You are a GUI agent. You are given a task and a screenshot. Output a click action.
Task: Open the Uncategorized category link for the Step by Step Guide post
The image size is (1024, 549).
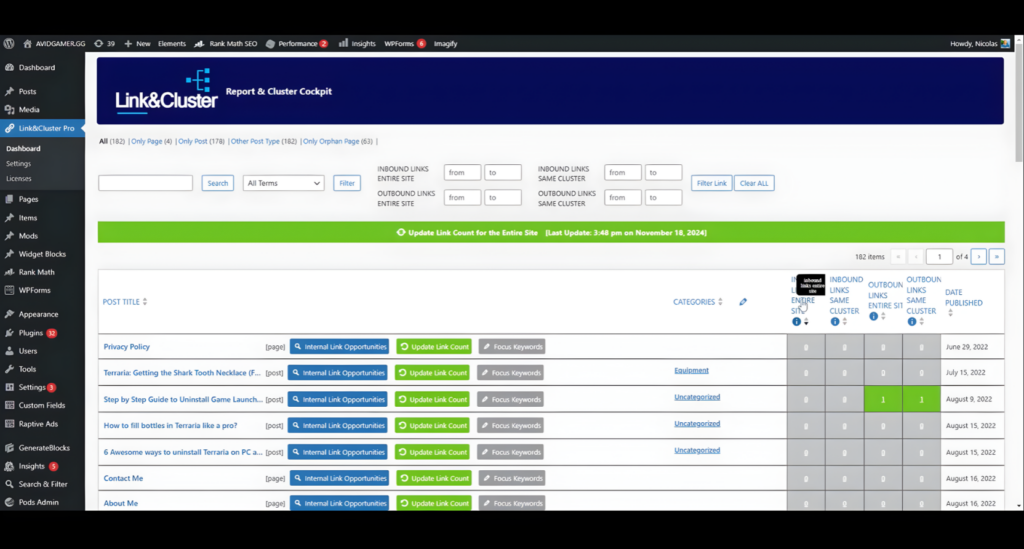[697, 397]
